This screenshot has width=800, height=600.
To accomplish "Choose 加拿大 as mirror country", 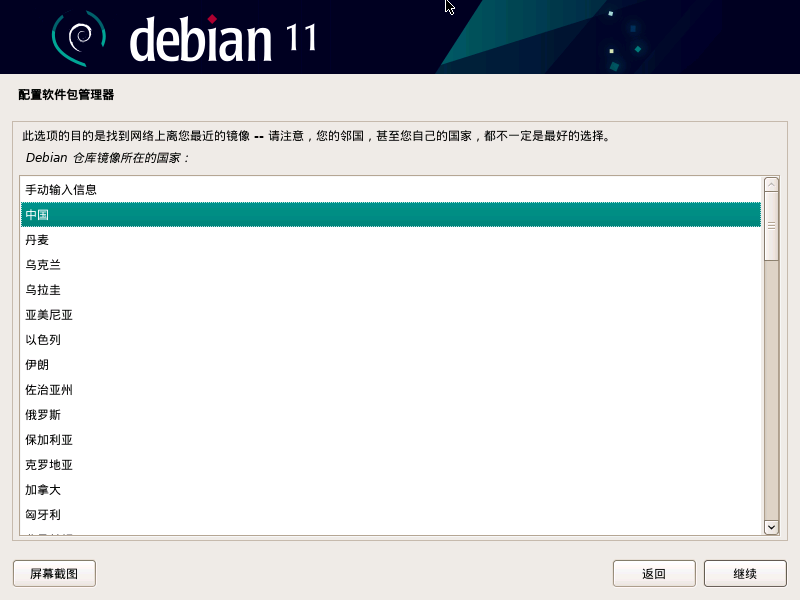I will [x=44, y=490].
